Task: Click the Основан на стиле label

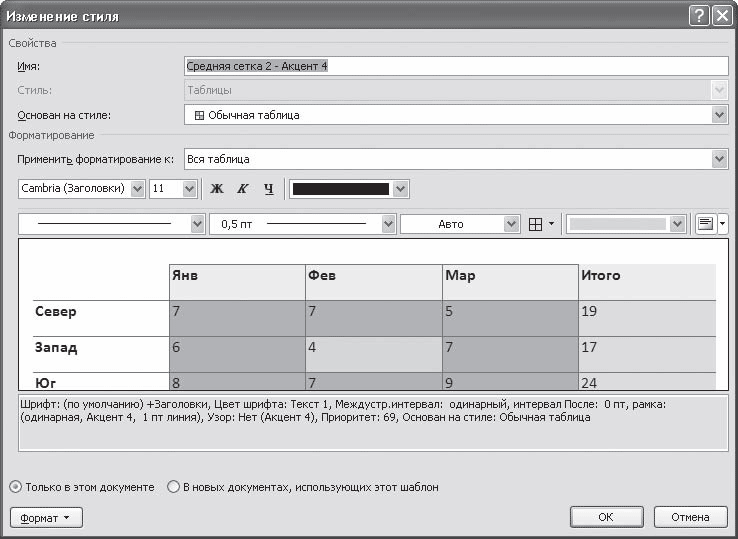Action: (64, 115)
